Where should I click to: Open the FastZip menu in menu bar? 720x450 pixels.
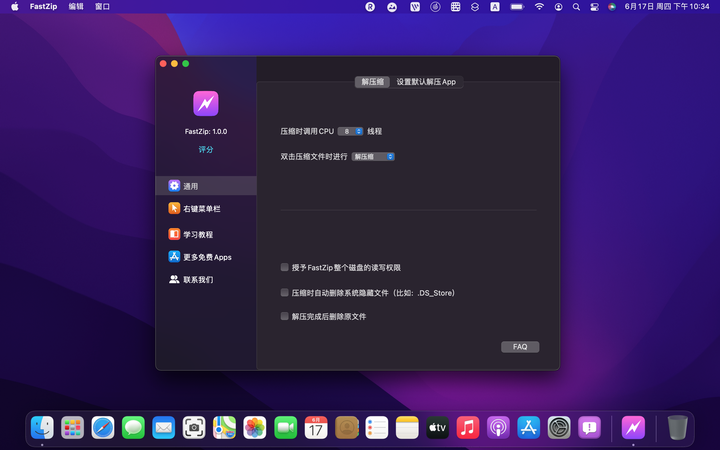[43, 6]
